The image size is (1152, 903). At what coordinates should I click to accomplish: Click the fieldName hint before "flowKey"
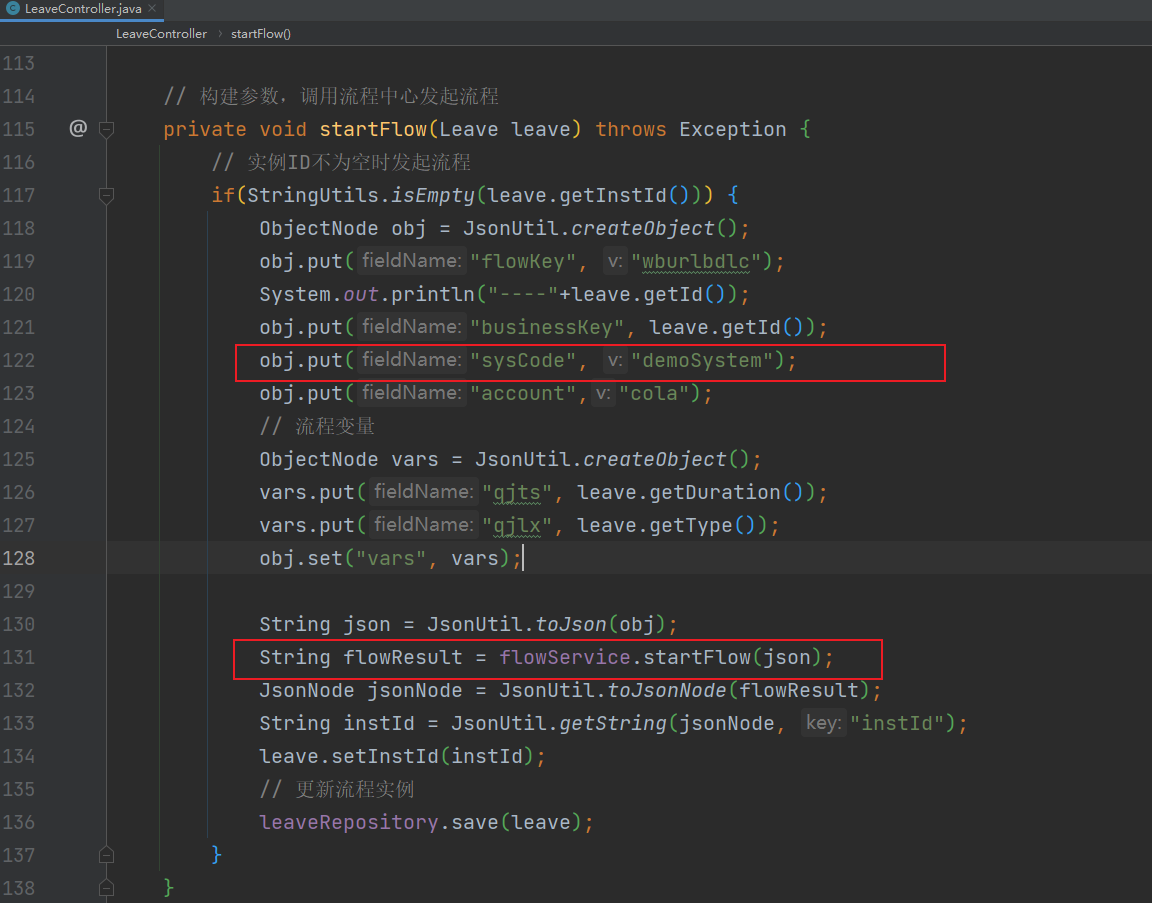412,262
